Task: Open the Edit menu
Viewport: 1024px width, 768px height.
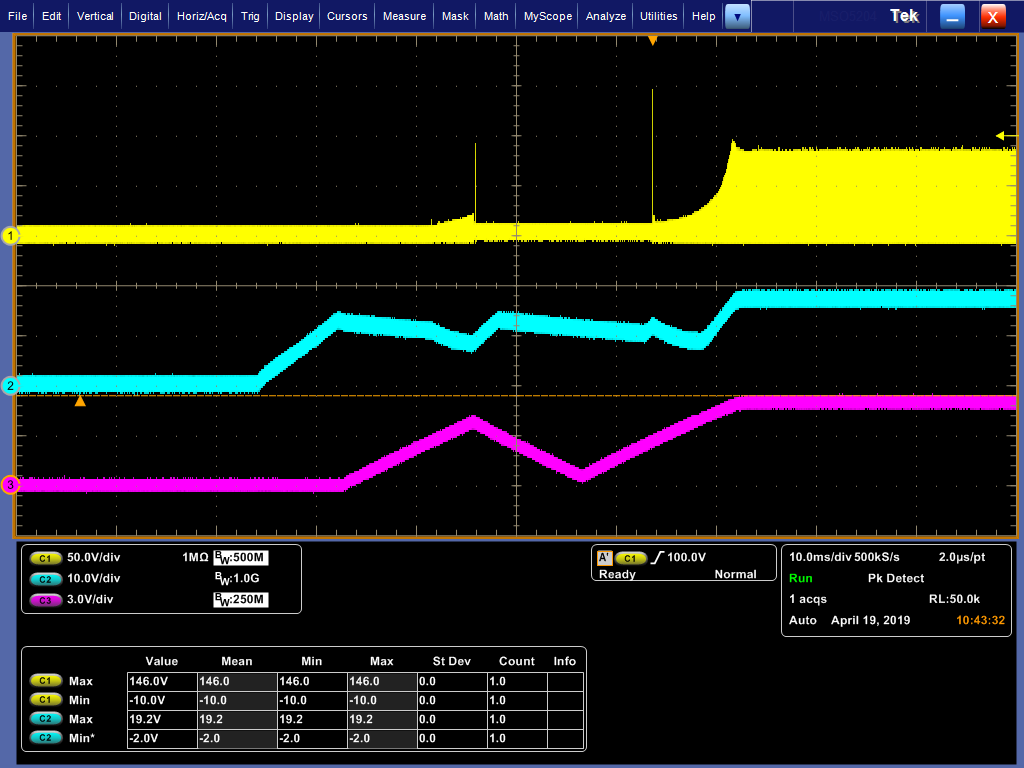Action: (52, 16)
